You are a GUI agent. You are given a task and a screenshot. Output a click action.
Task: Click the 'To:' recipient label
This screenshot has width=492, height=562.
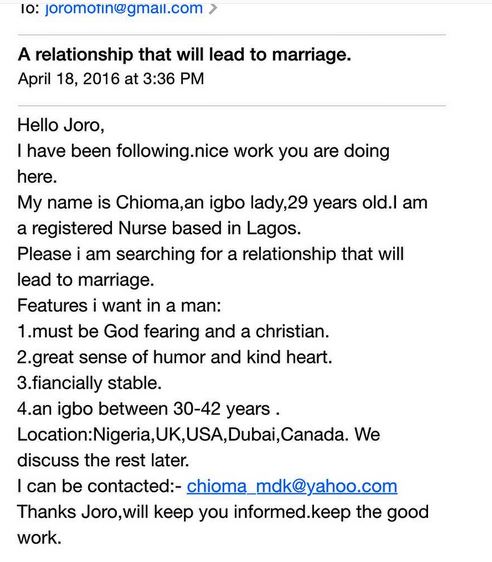coord(29,8)
